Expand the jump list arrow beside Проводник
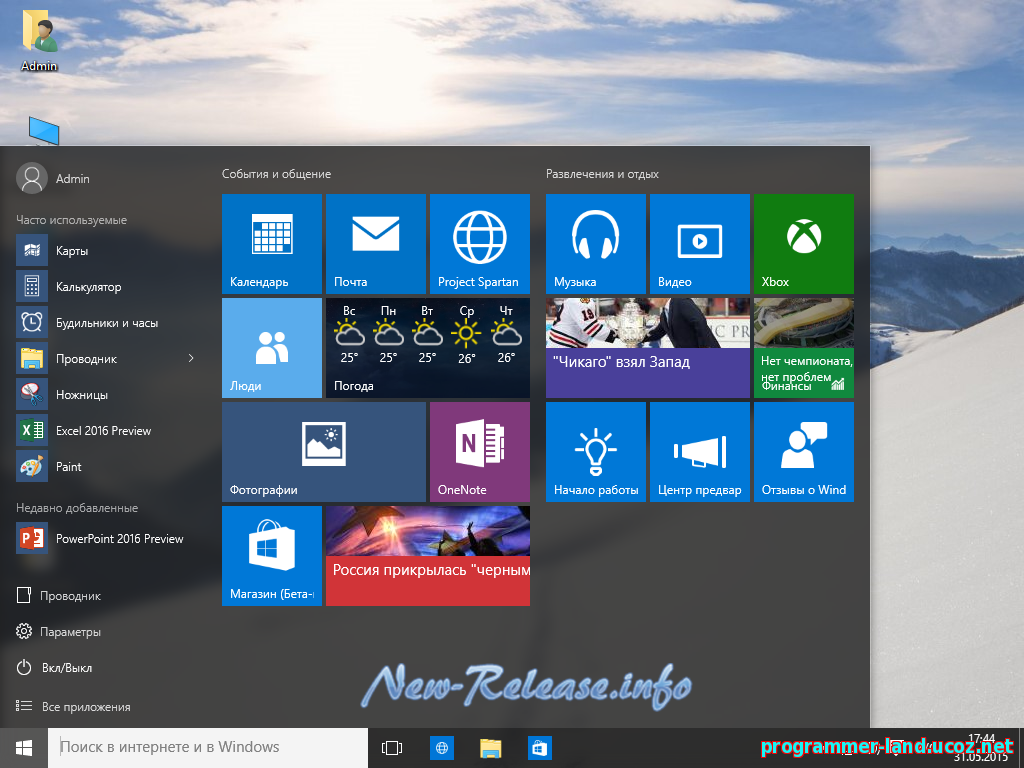Viewport: 1024px width, 768px height. click(x=191, y=359)
